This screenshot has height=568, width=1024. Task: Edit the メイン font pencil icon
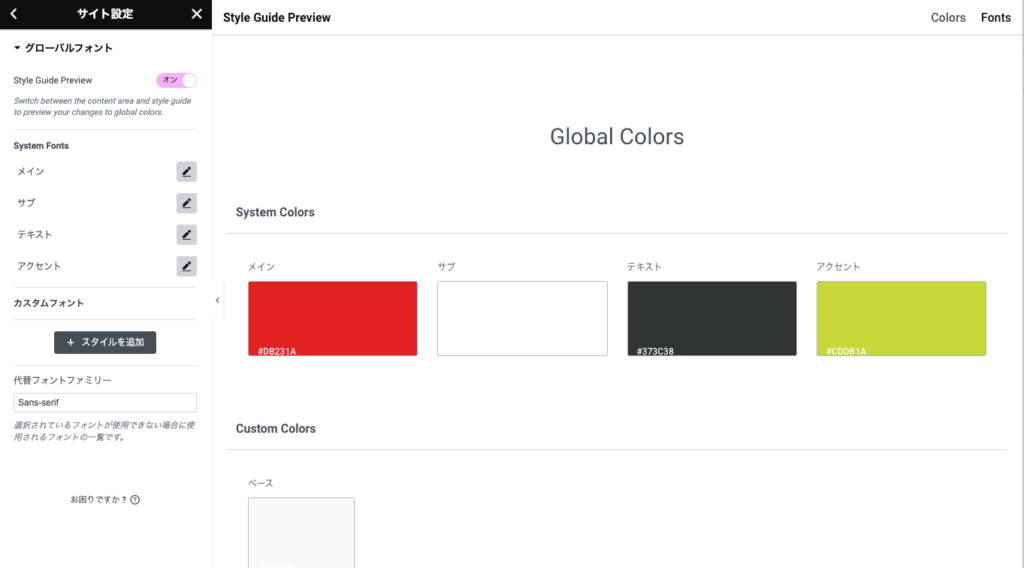(186, 172)
